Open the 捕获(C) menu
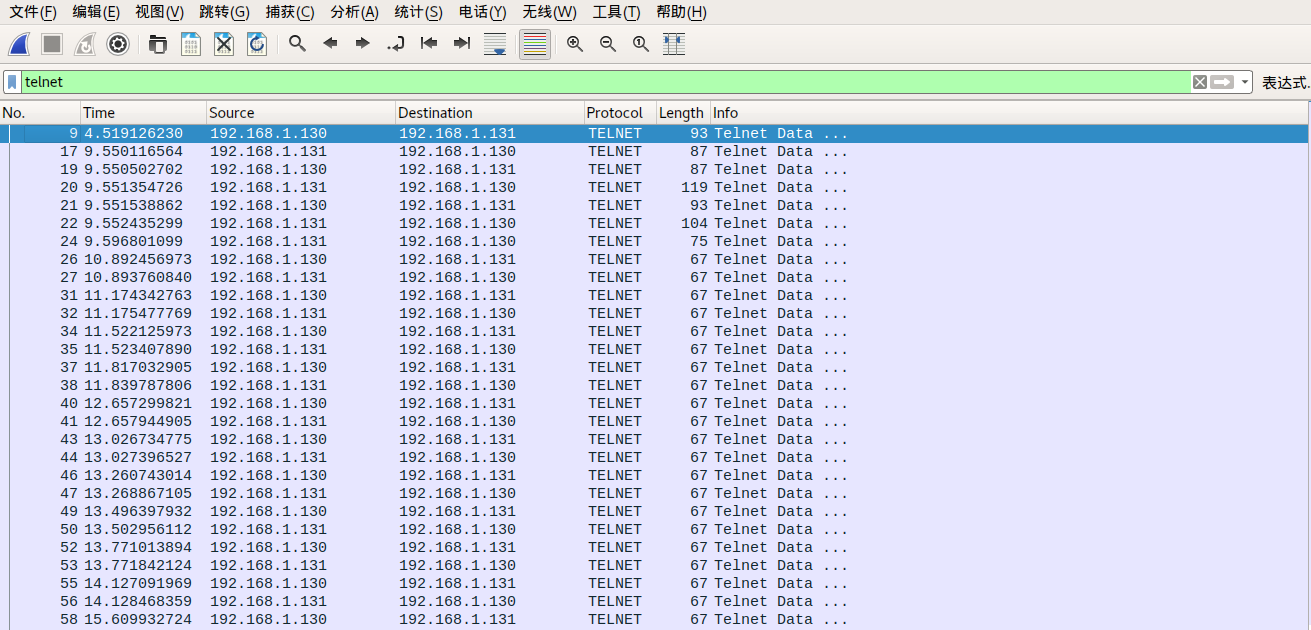This screenshot has width=1311, height=630. [x=290, y=12]
